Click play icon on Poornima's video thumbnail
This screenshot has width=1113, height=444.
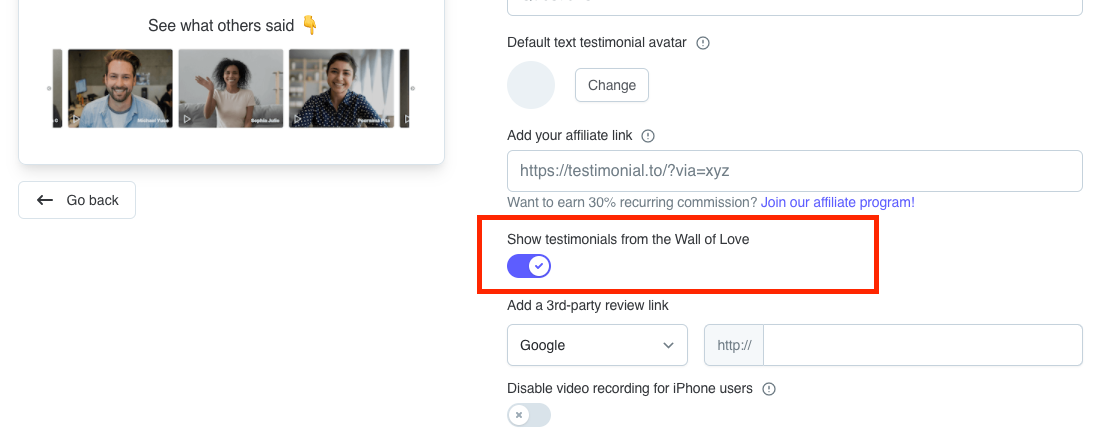[x=297, y=119]
